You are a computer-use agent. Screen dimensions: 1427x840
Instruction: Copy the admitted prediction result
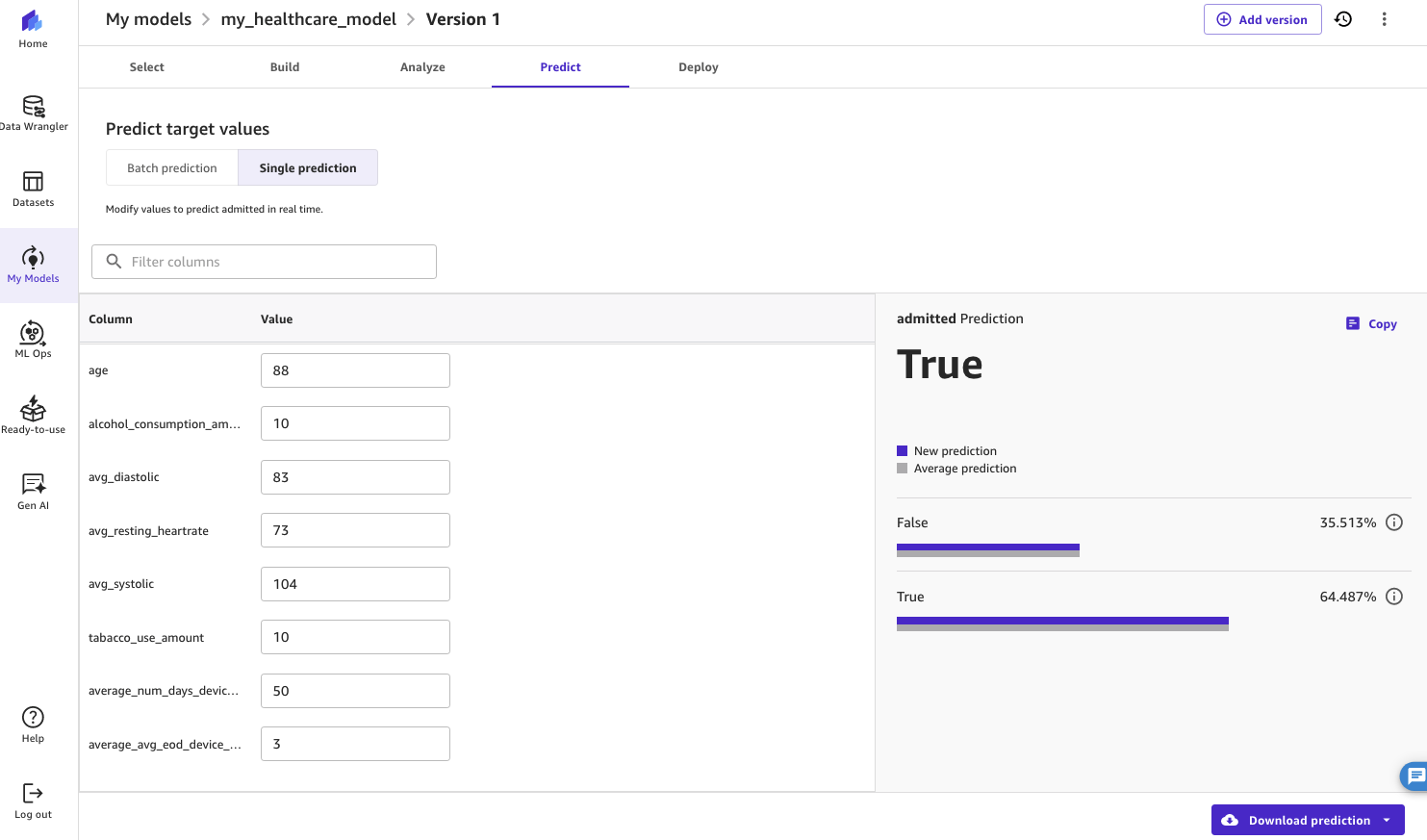1370,323
